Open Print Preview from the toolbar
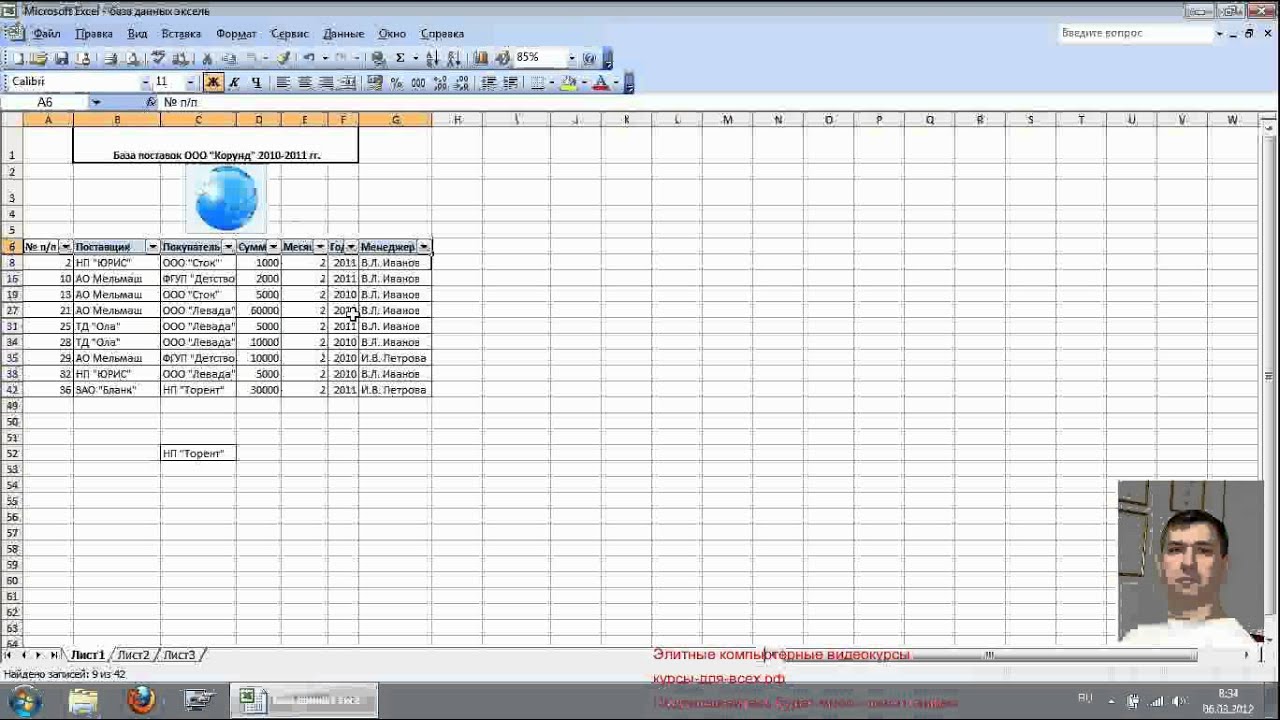The width and height of the screenshot is (1280, 720). (131, 59)
